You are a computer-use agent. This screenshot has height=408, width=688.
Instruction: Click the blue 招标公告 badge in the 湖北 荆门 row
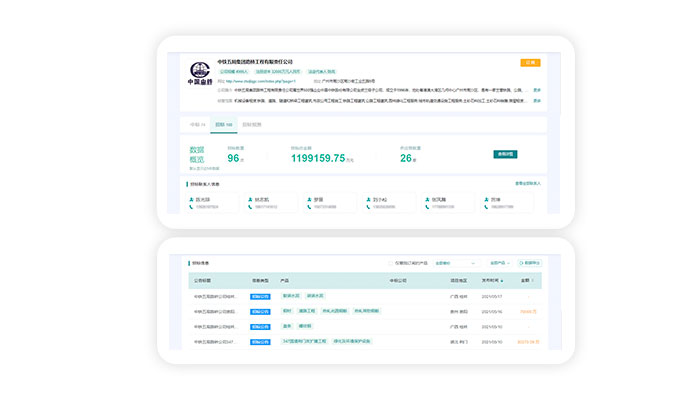pyautogui.click(x=260, y=342)
